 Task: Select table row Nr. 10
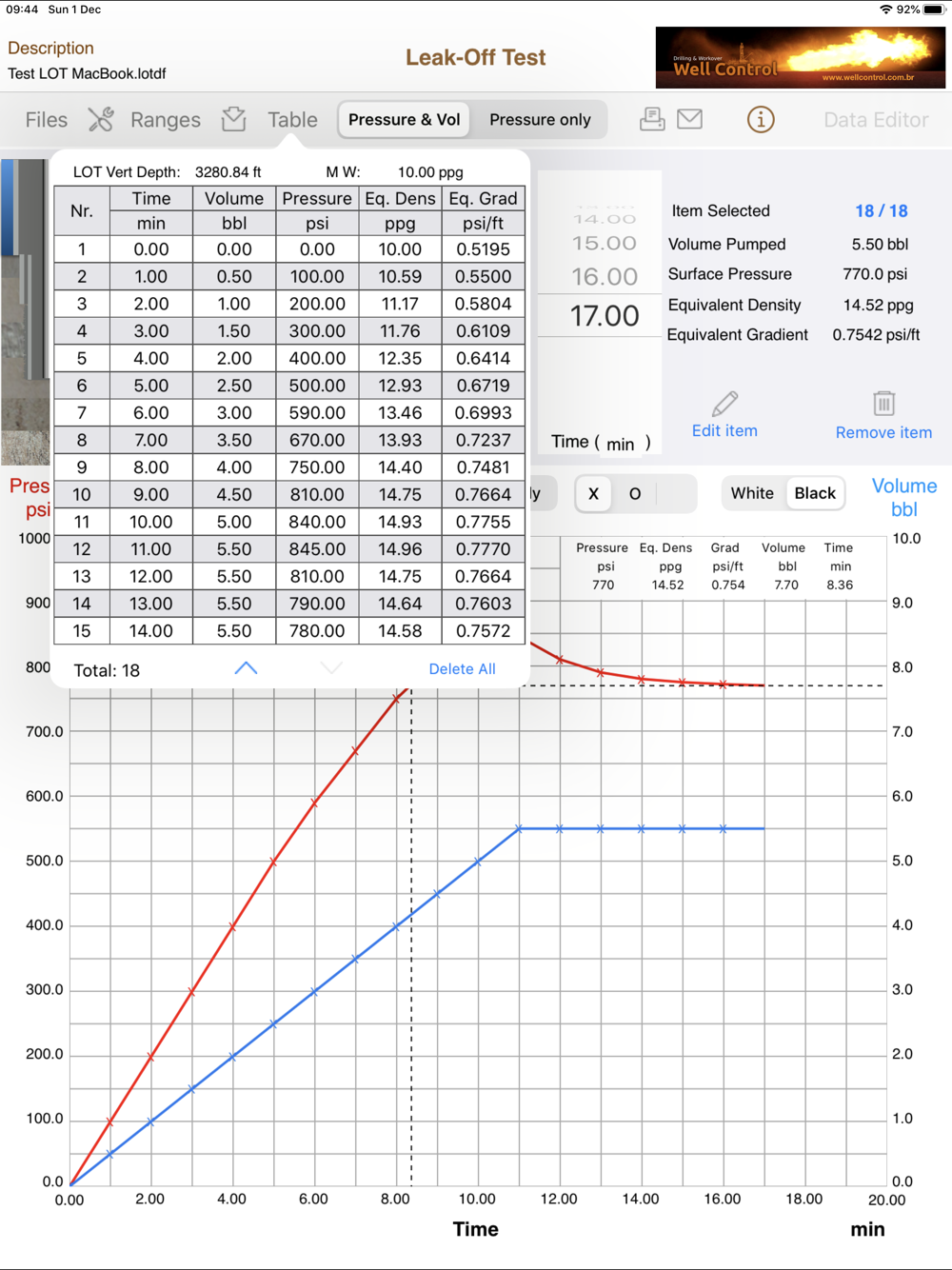(289, 495)
